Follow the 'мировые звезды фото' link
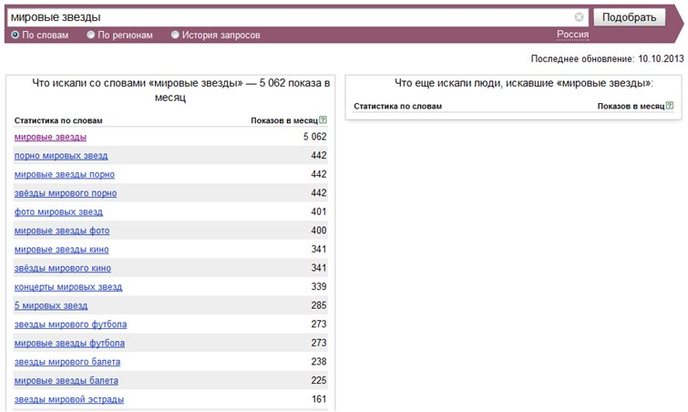Screen dimensions: 688x412 [62, 231]
